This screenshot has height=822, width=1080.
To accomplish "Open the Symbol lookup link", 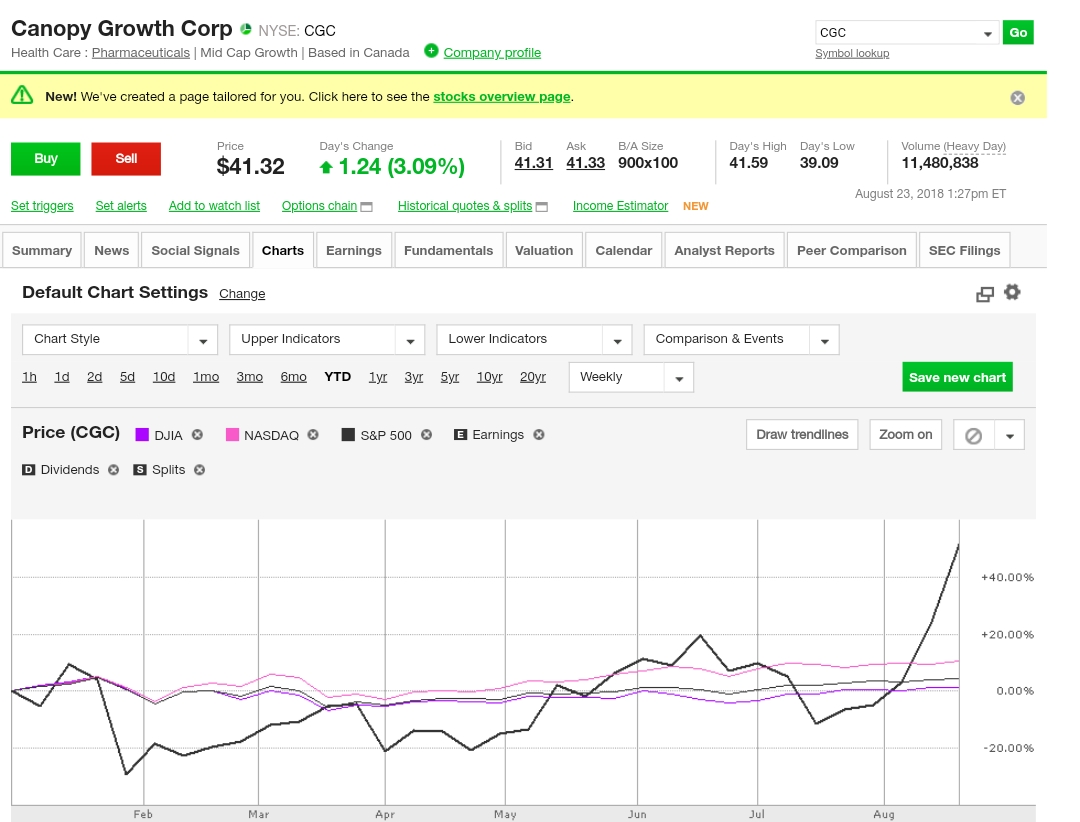I will click(x=852, y=54).
